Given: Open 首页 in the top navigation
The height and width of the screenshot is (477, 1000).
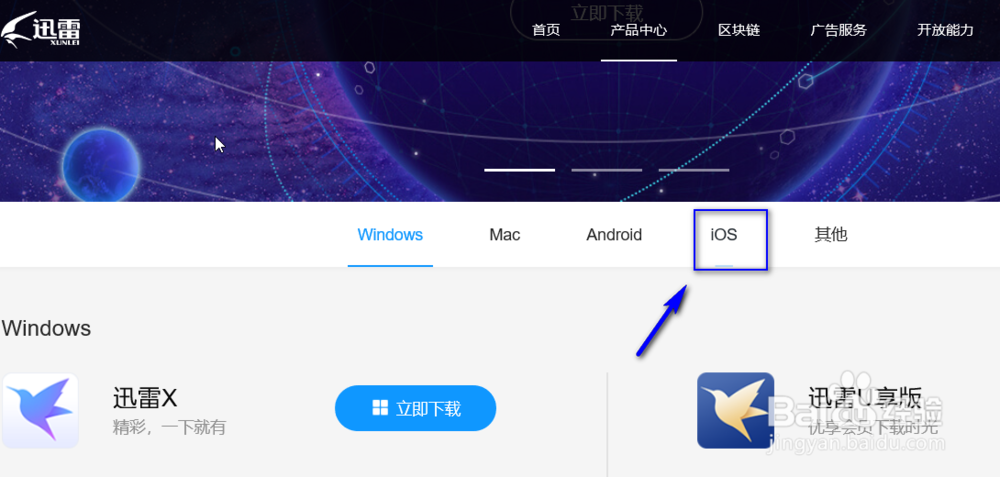Looking at the screenshot, I should [x=546, y=30].
